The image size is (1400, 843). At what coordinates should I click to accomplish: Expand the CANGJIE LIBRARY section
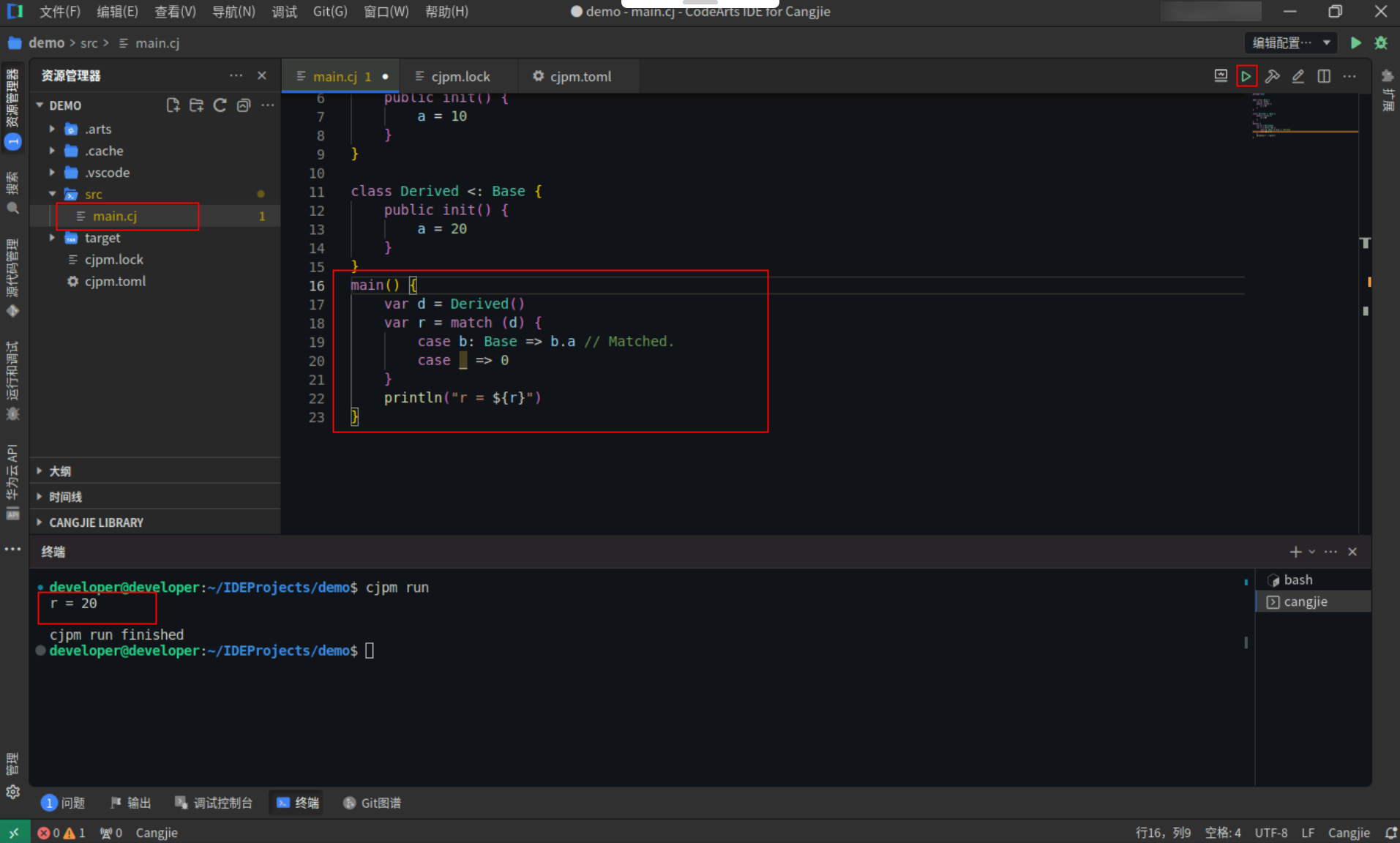point(155,522)
